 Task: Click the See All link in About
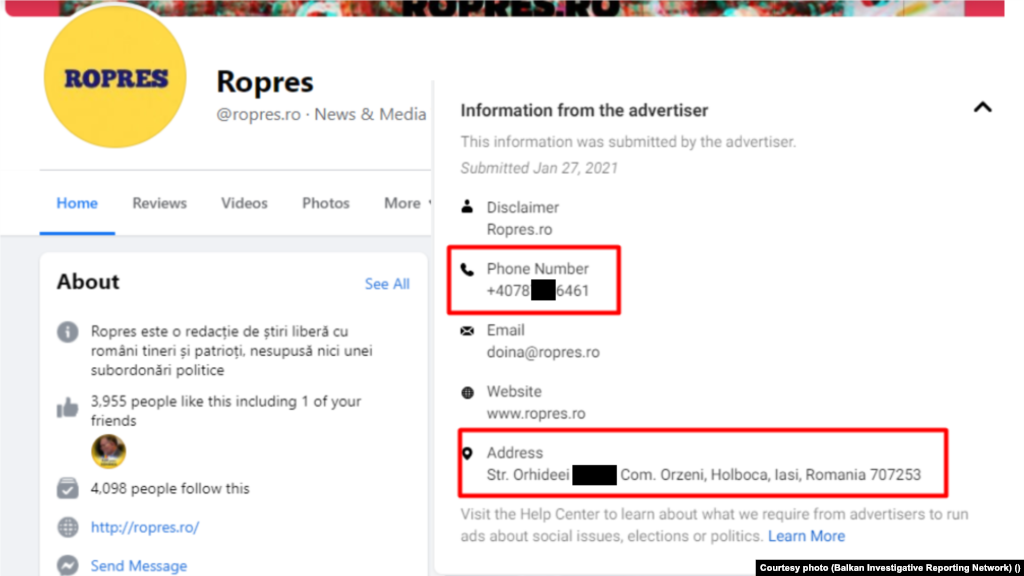pyautogui.click(x=387, y=284)
